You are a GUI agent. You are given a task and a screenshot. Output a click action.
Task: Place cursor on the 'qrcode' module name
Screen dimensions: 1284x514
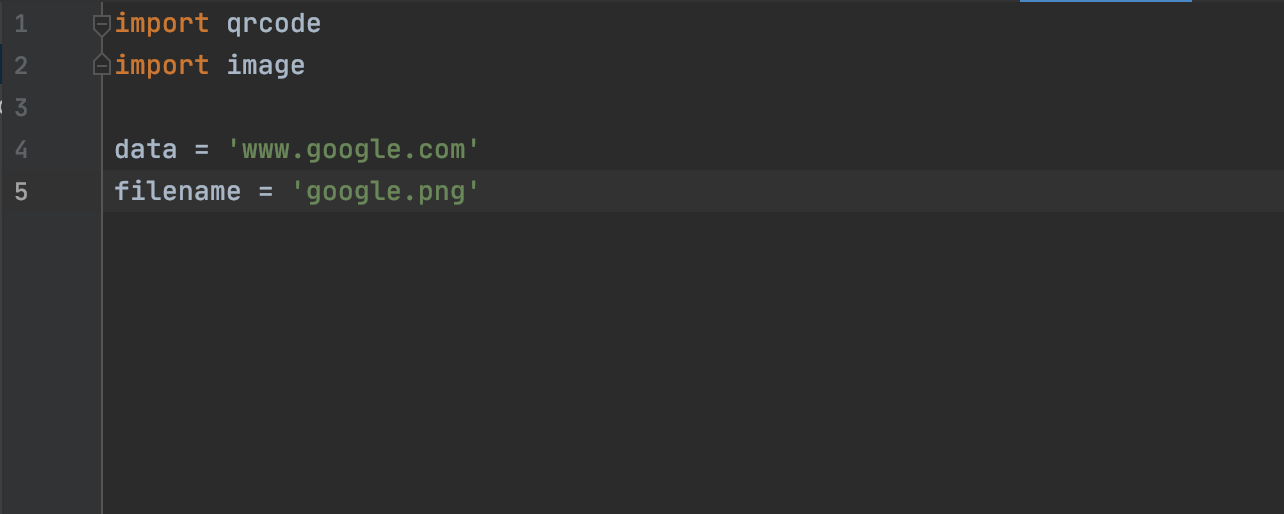coord(273,23)
